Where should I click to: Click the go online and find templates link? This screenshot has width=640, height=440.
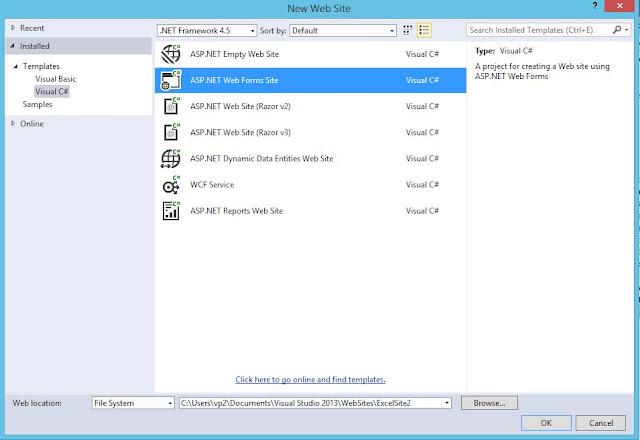point(310,379)
